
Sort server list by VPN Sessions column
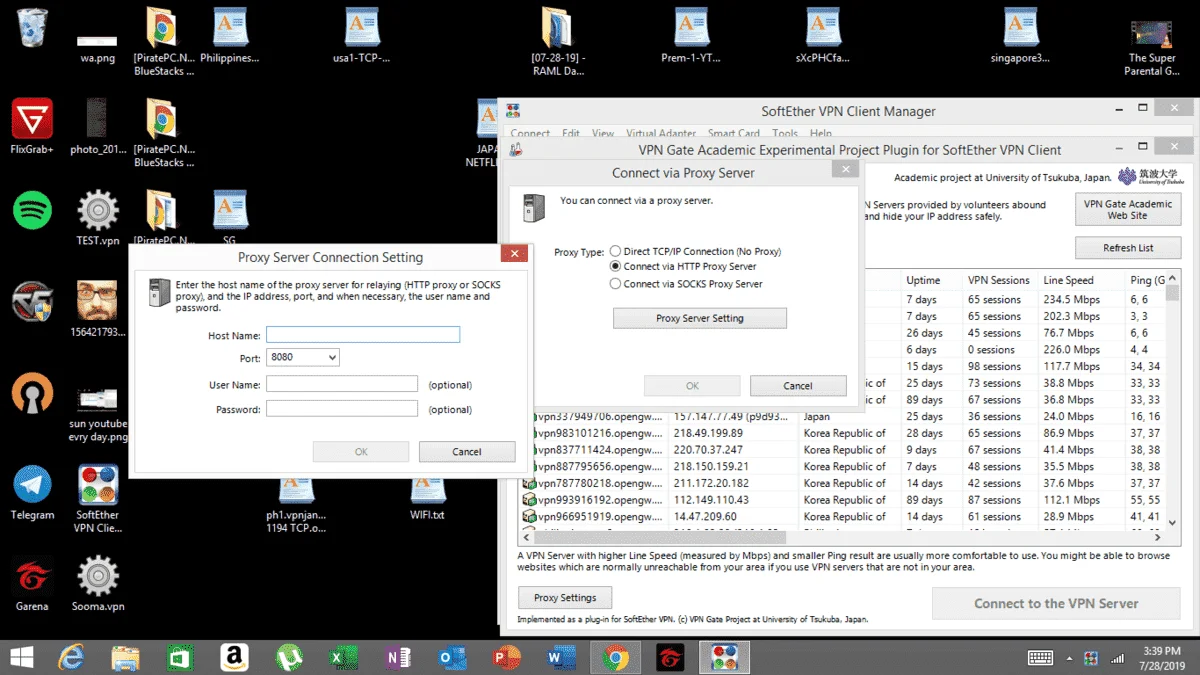pyautogui.click(x=1000, y=280)
